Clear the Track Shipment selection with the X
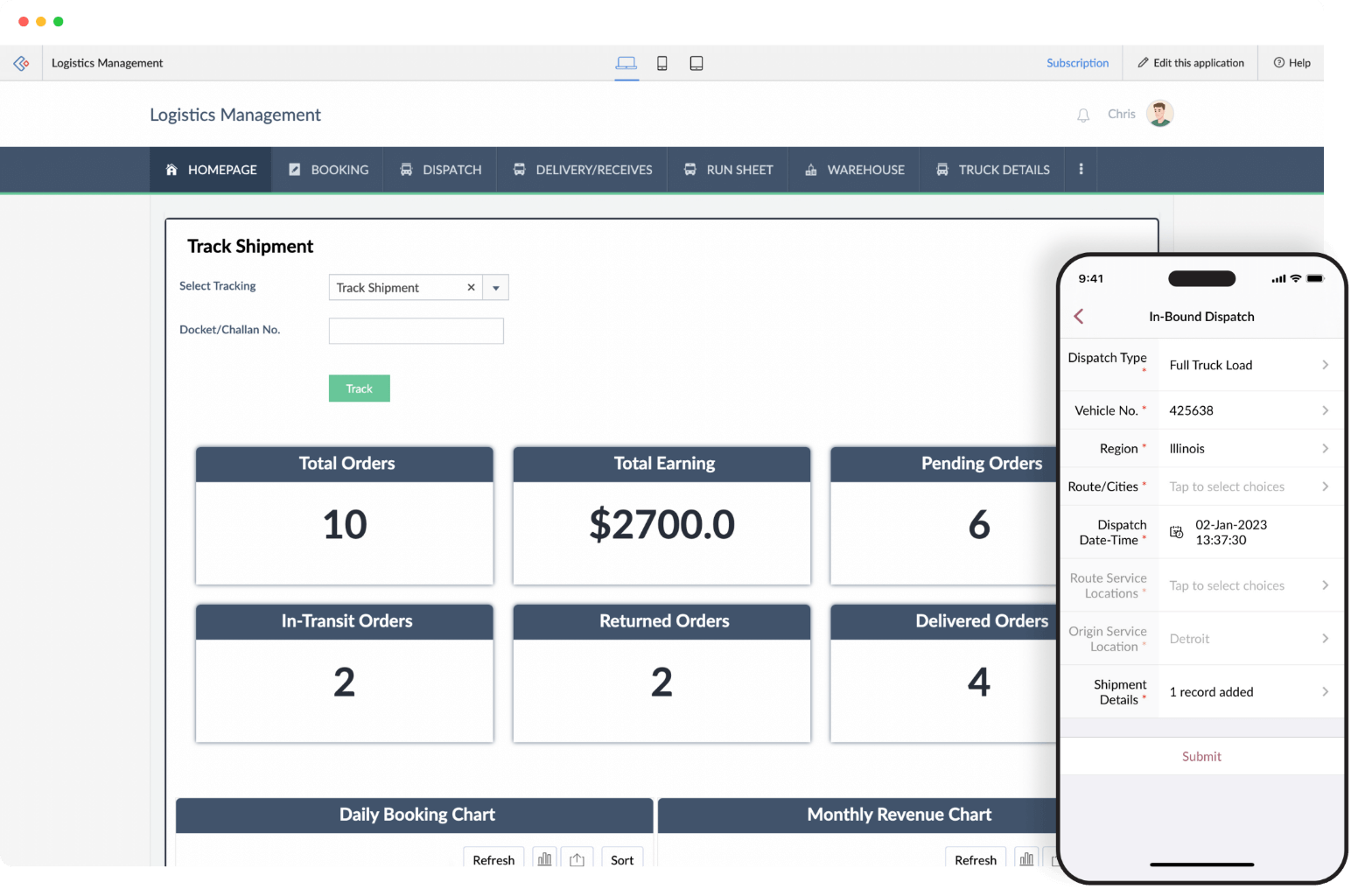 pos(471,287)
